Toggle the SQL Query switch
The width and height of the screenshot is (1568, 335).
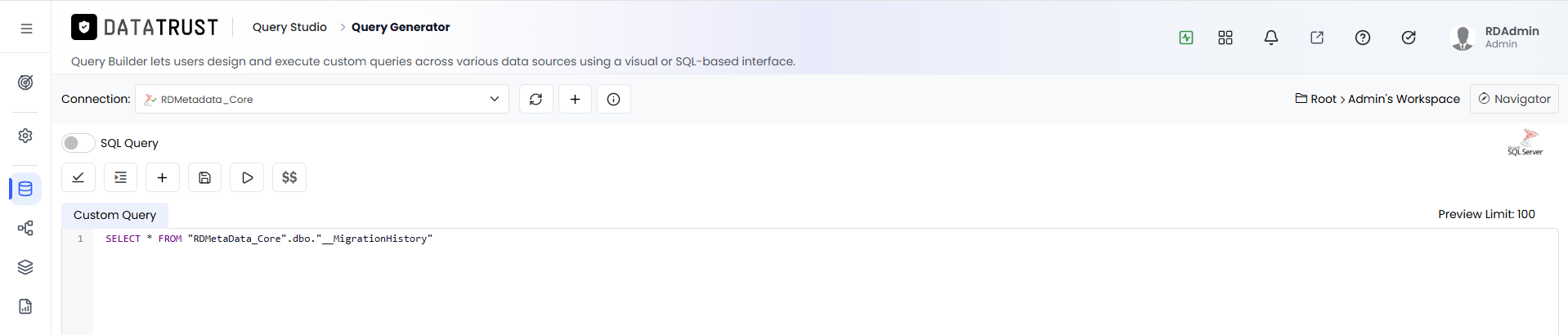[78, 143]
